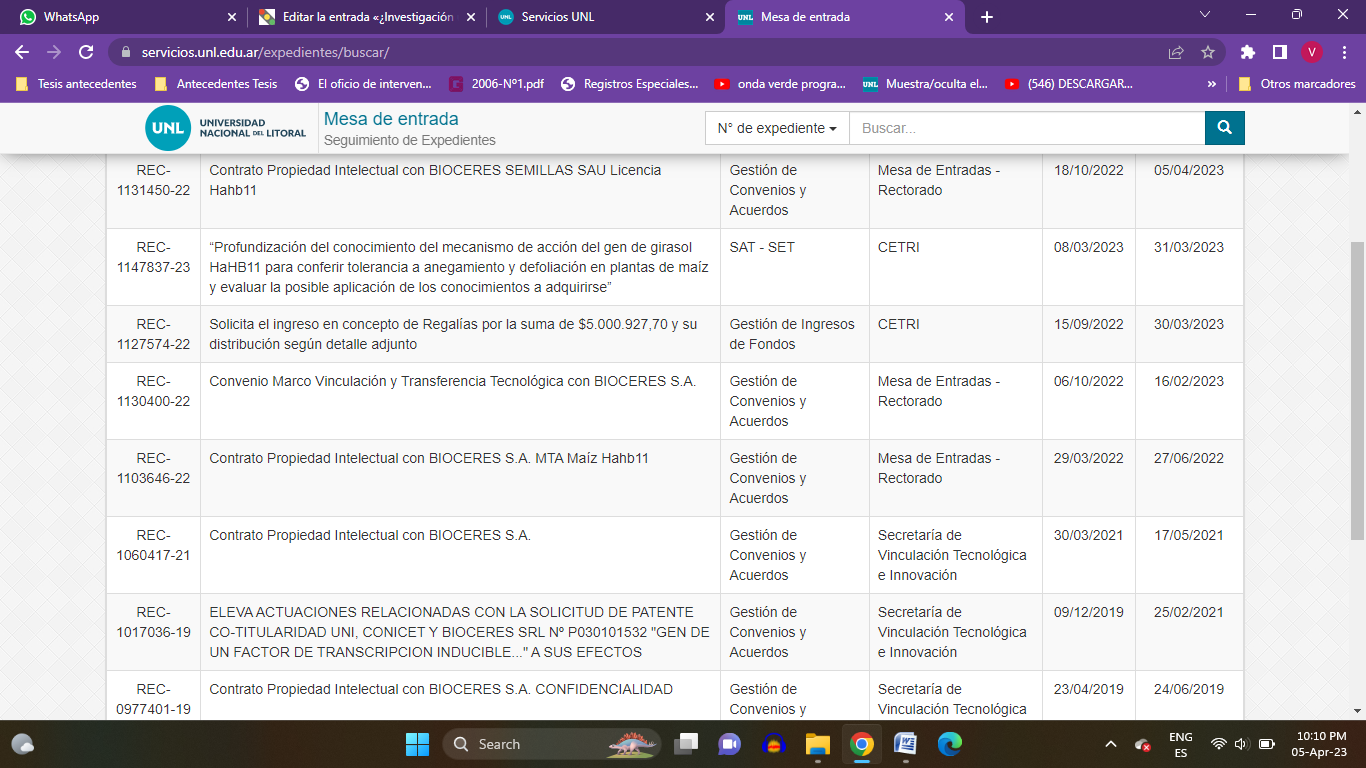This screenshot has width=1366, height=768.
Task: Click the Wi-Fi icon in system tray
Action: pos(1218,744)
